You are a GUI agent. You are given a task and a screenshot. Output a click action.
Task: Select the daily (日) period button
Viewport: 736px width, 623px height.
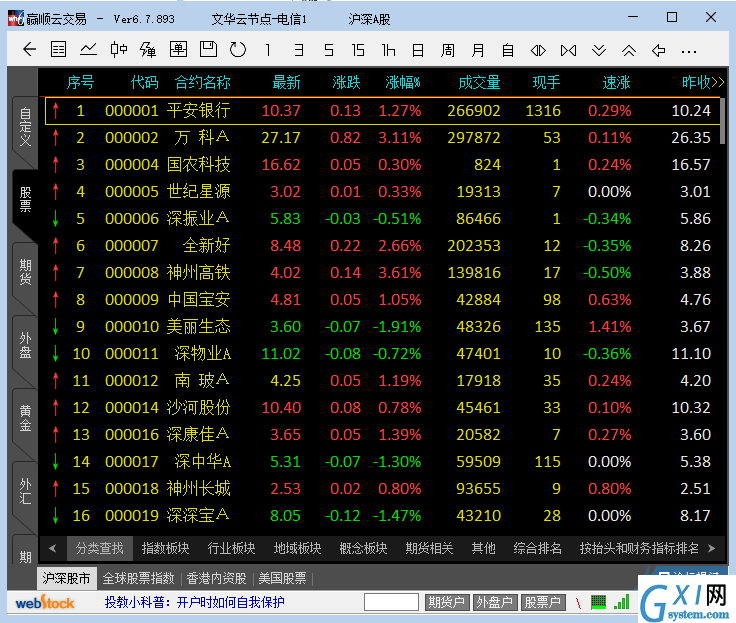coord(418,50)
